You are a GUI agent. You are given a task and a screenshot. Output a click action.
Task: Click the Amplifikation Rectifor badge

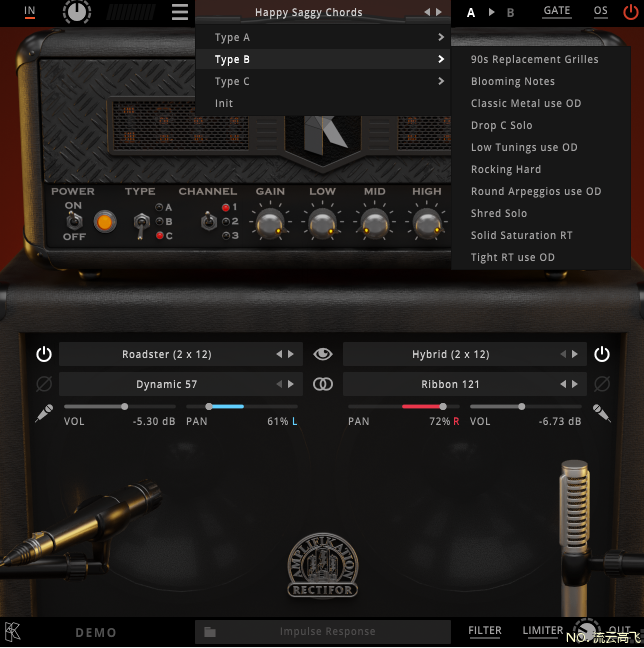pos(323,565)
